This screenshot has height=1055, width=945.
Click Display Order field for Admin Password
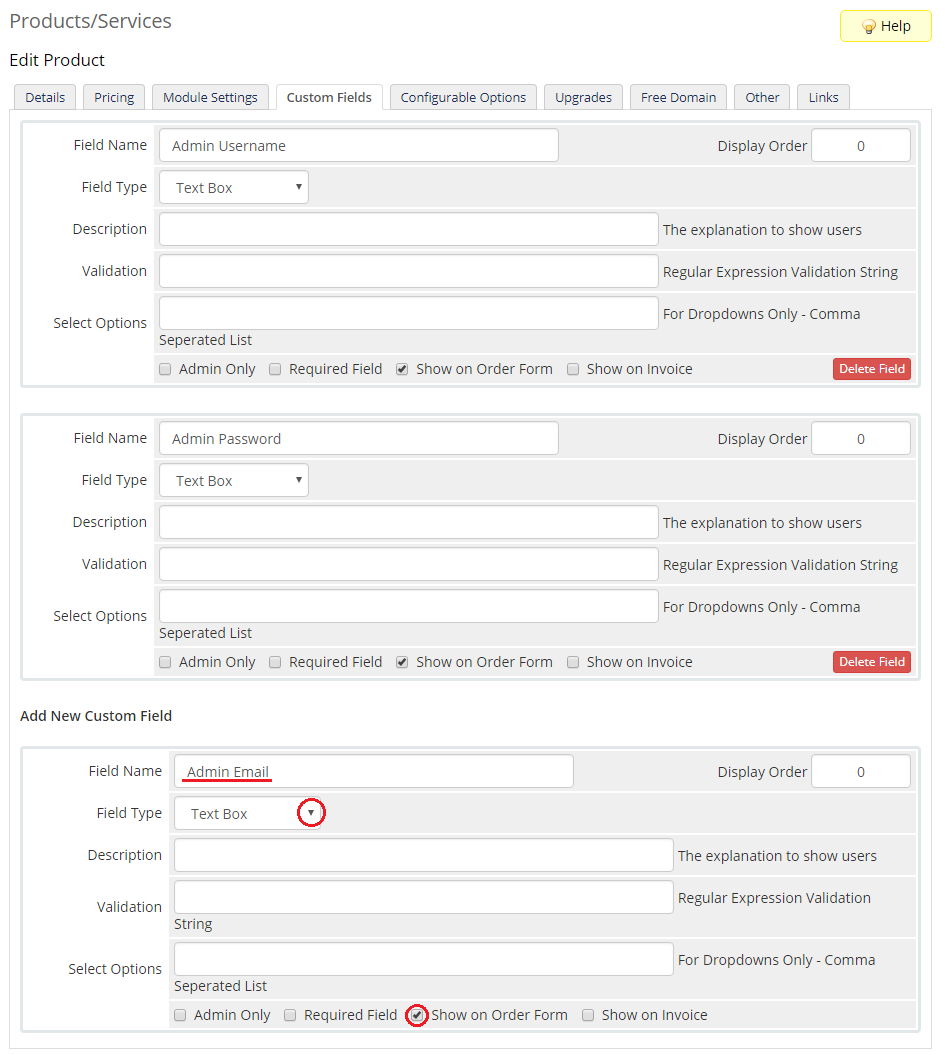point(861,439)
